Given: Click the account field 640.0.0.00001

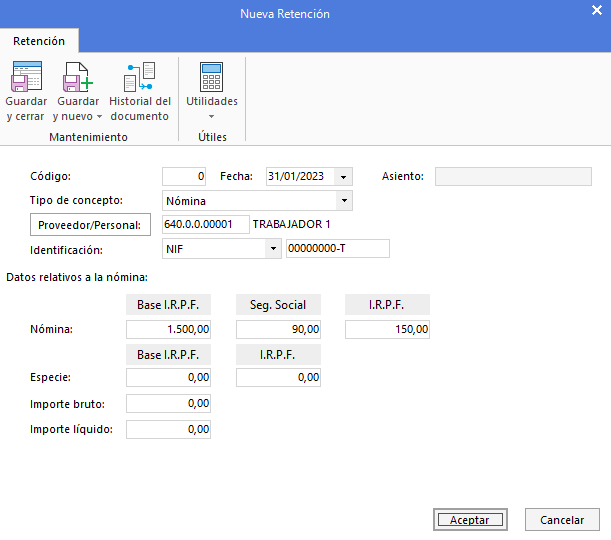Looking at the screenshot, I should [x=206, y=224].
